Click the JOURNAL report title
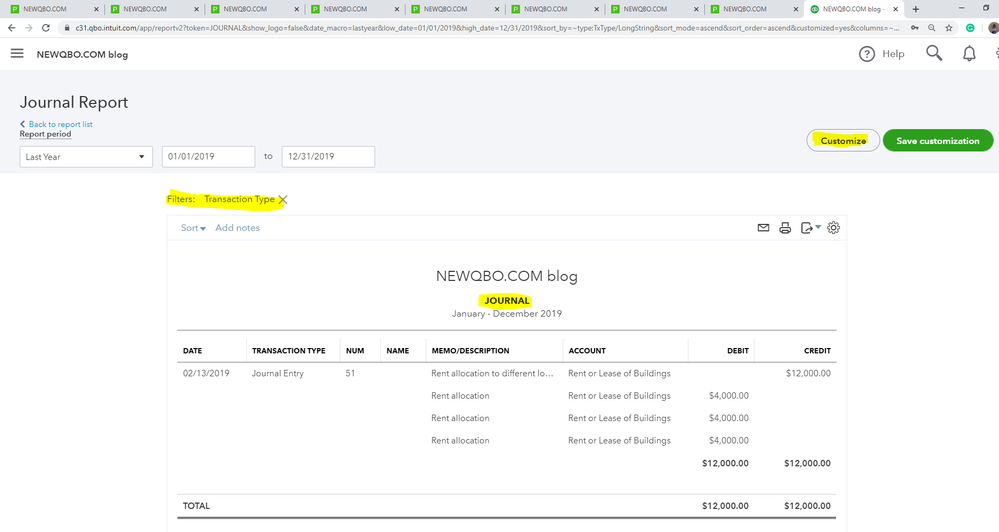Screen dimensions: 999x532 [507, 301]
